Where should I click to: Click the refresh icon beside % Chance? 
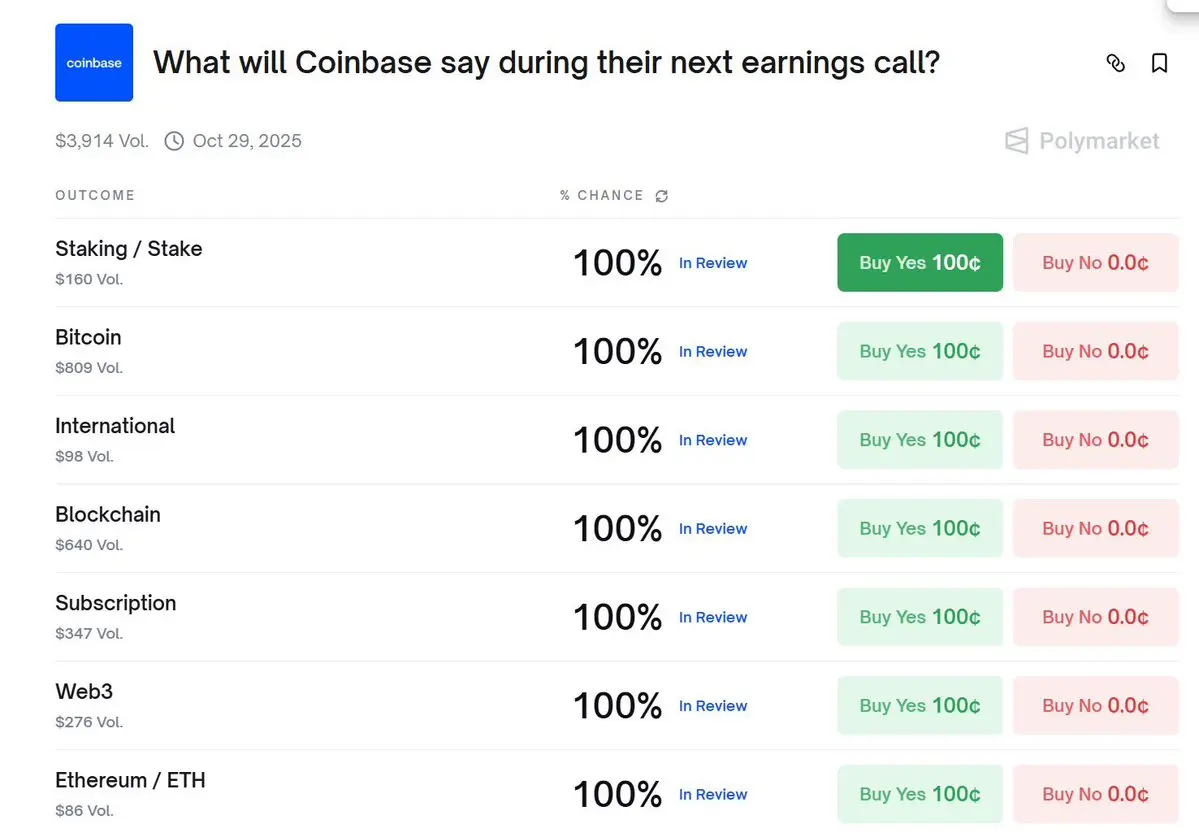661,196
